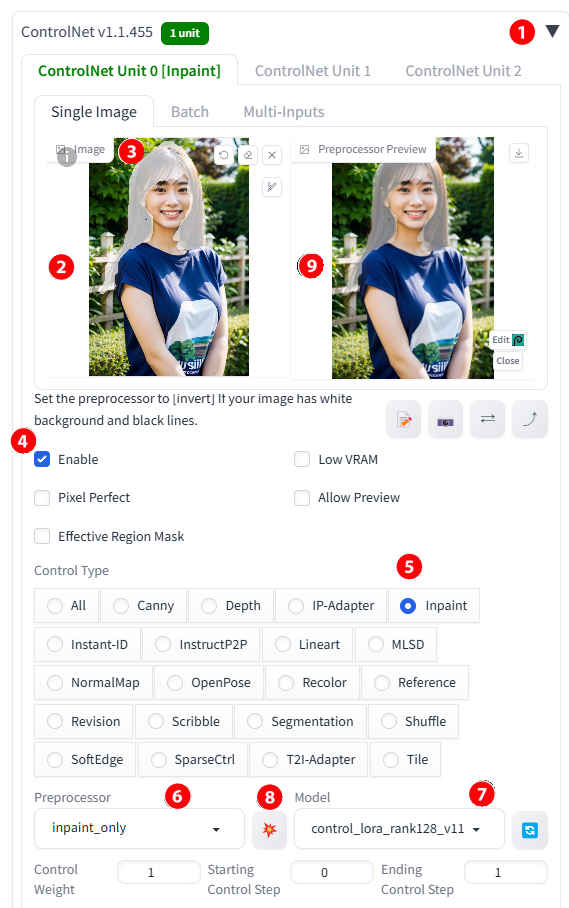Remove the input image with X icon
Viewport: 569px width, 908px height.
click(x=272, y=155)
